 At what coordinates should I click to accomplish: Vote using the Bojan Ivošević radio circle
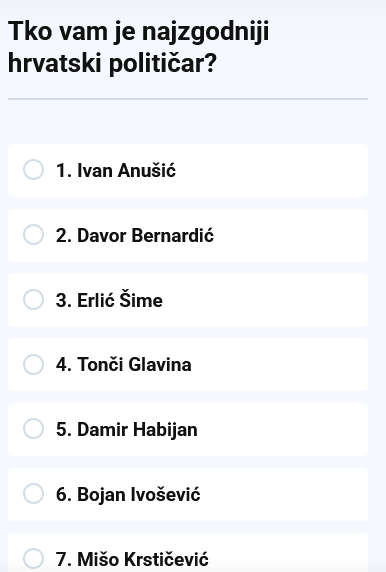tap(34, 494)
